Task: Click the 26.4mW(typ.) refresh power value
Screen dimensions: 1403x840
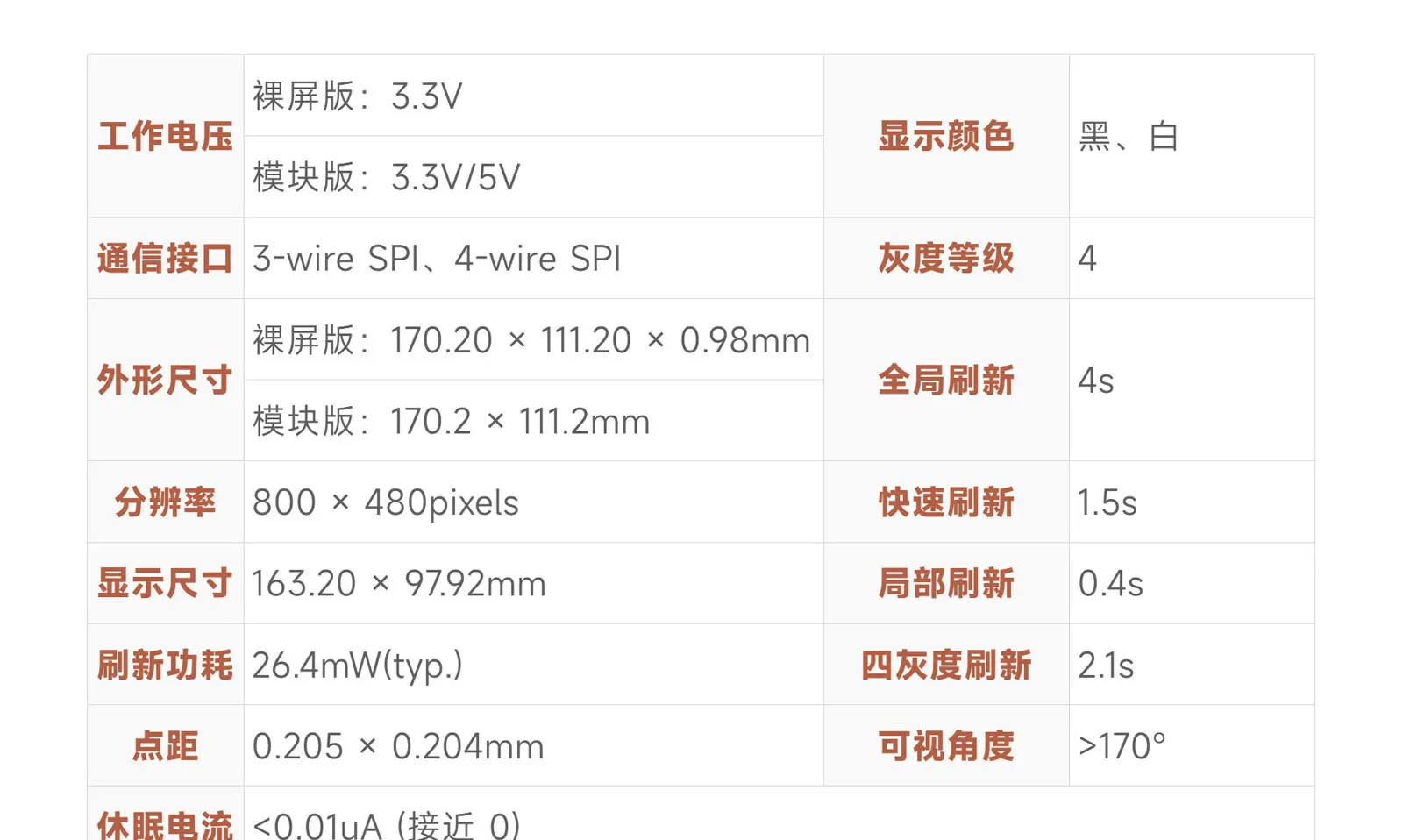Action: click(357, 666)
